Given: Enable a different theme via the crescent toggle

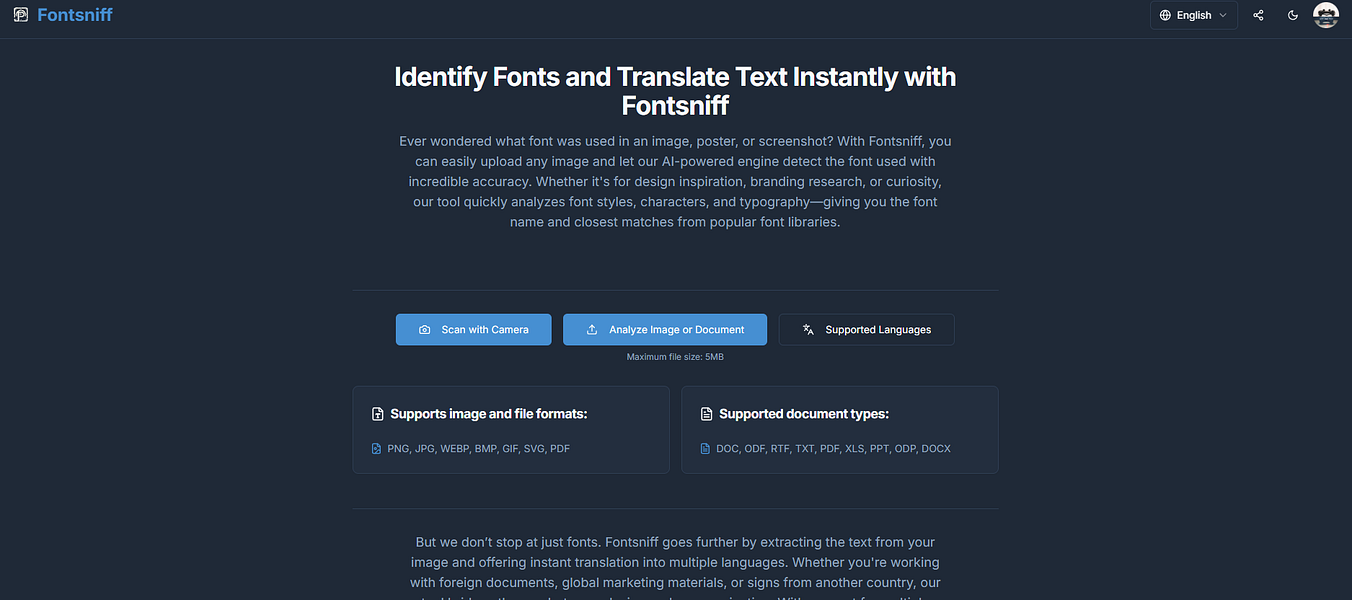Looking at the screenshot, I should coord(1292,15).
